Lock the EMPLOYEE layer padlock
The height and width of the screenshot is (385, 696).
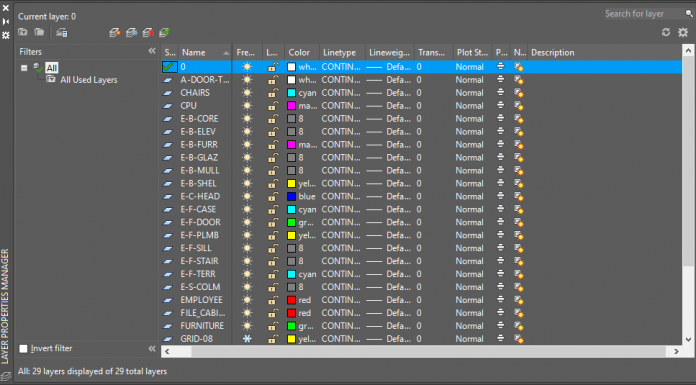click(x=273, y=300)
